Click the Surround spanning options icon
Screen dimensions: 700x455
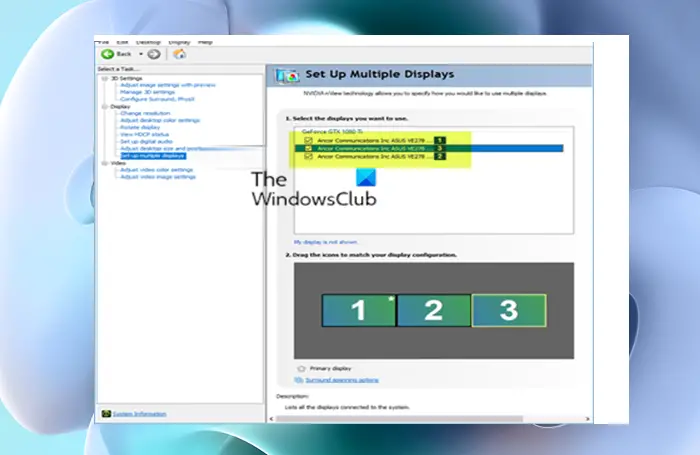pos(299,380)
